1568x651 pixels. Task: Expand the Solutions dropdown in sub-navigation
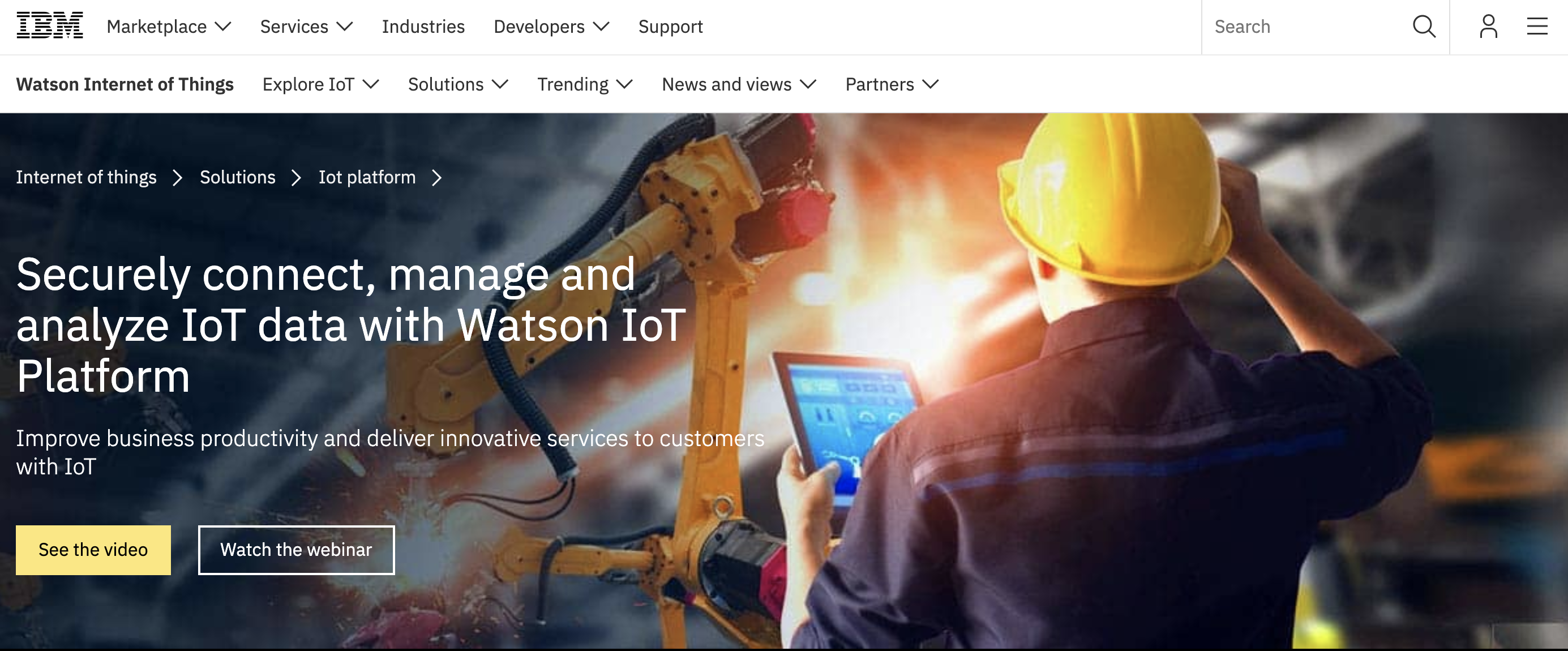point(458,84)
